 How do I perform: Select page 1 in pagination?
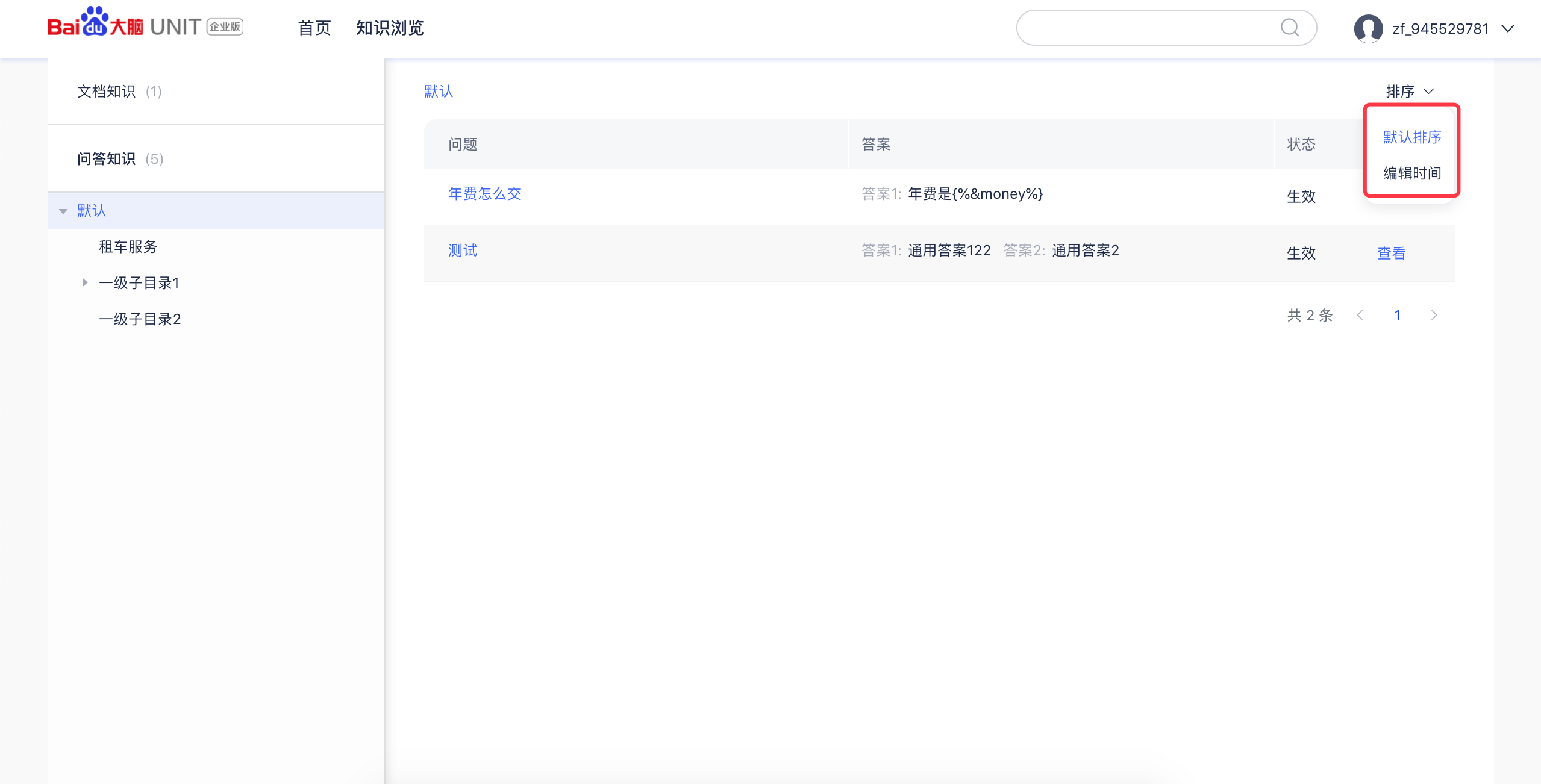click(x=1397, y=315)
